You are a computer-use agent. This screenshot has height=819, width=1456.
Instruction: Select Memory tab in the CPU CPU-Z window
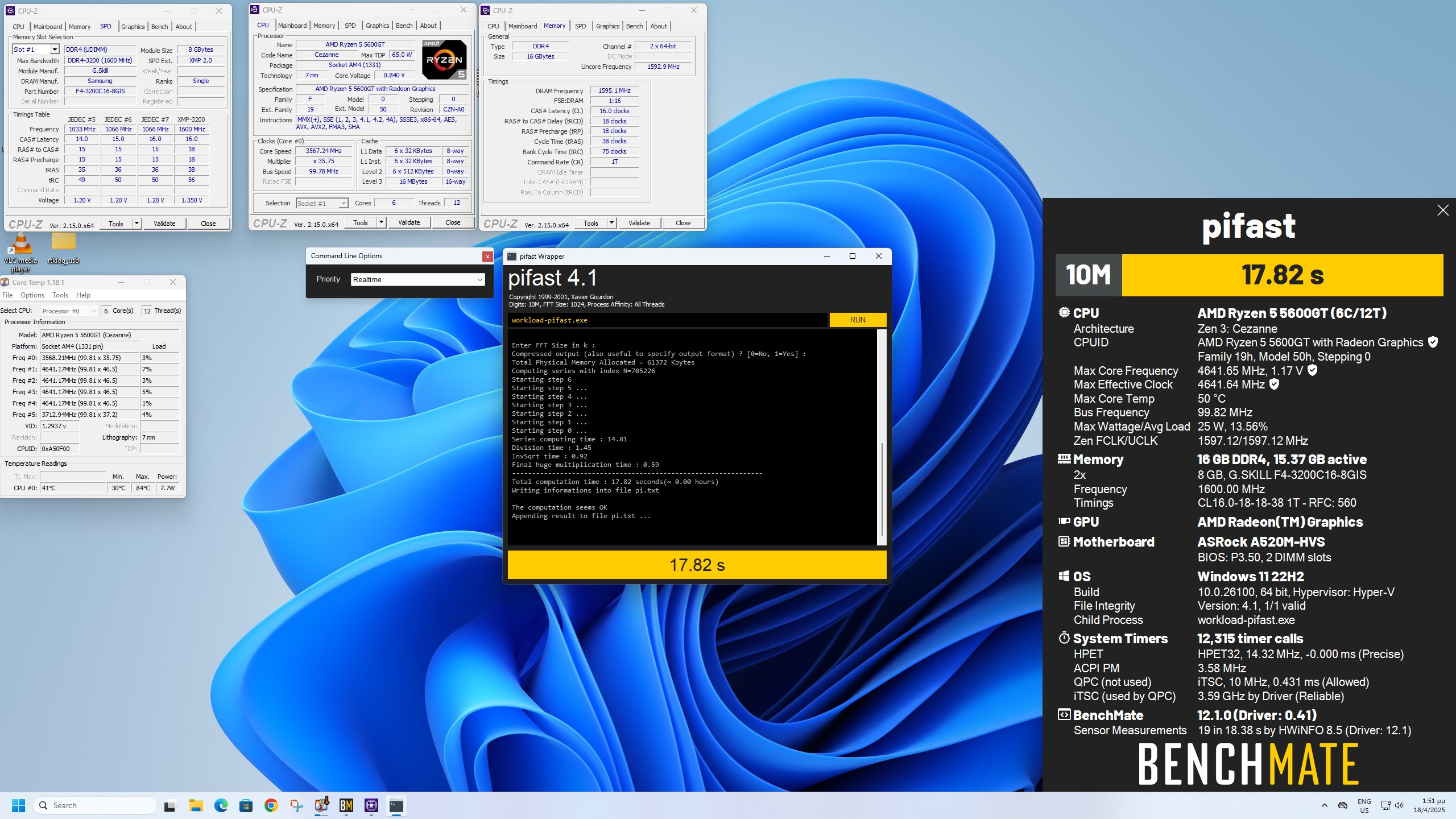click(x=324, y=26)
